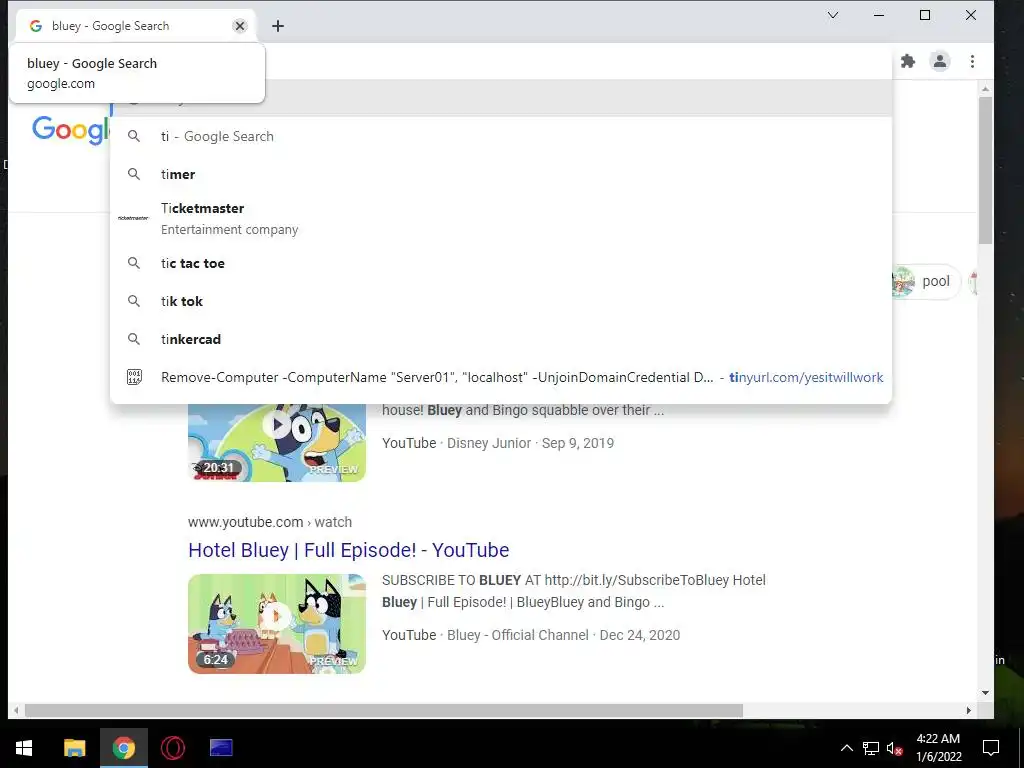Click 'YouTube · Bluey - Official Channel' source text
Viewport: 1024px width, 768px height.
click(485, 635)
